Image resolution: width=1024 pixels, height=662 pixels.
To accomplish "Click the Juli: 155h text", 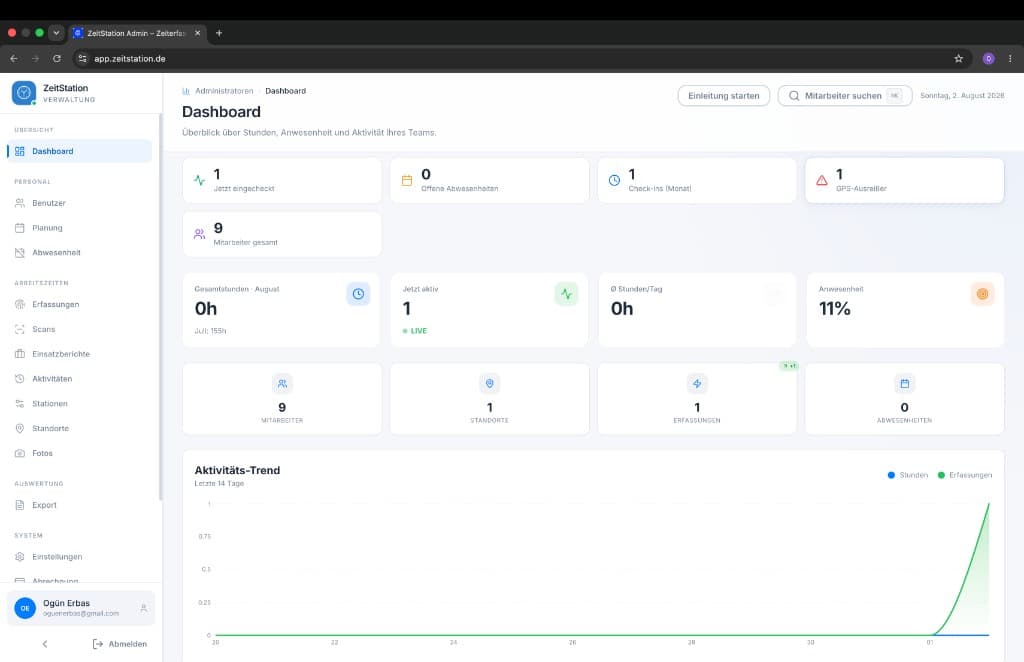I will point(210,331).
